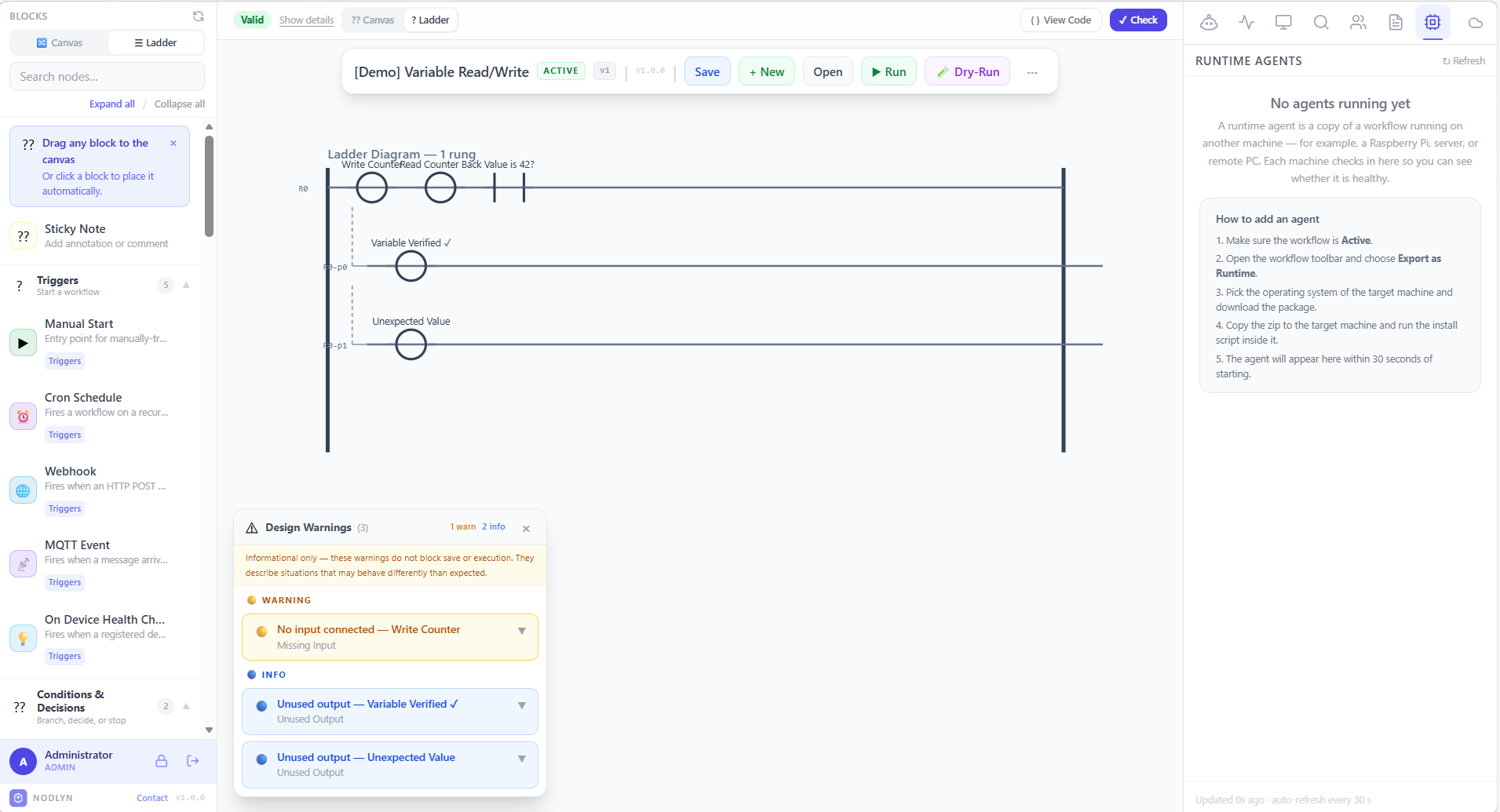Click the Valid status badge
1500x812 pixels.
coord(252,20)
